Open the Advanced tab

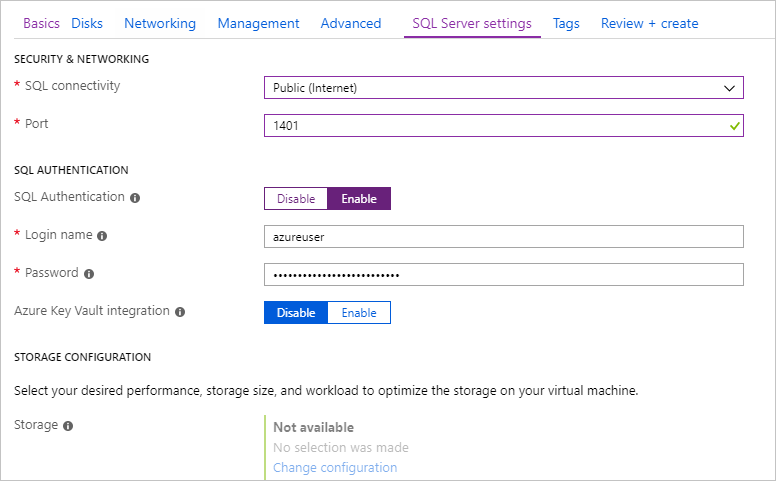click(350, 23)
